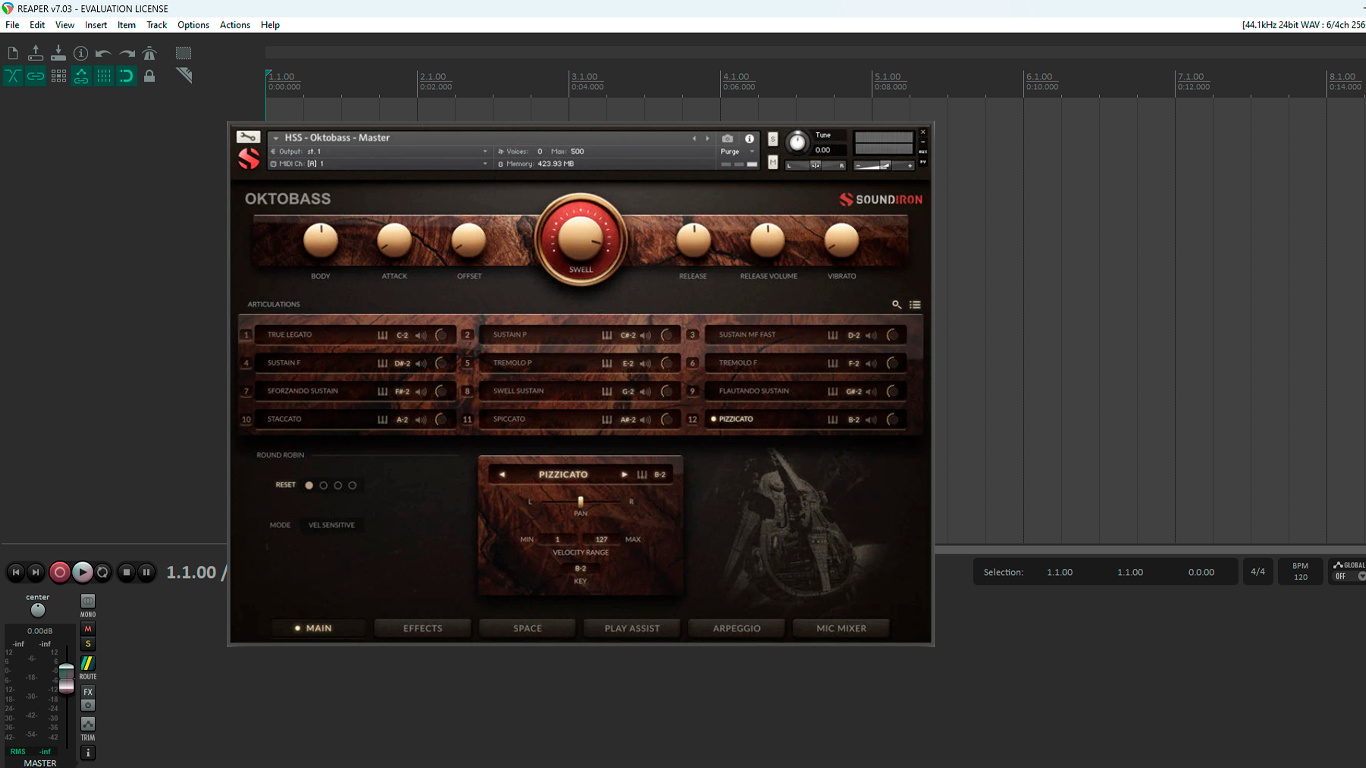Toggle grid lines toolbar button
1366x768 pixels.
[104, 76]
